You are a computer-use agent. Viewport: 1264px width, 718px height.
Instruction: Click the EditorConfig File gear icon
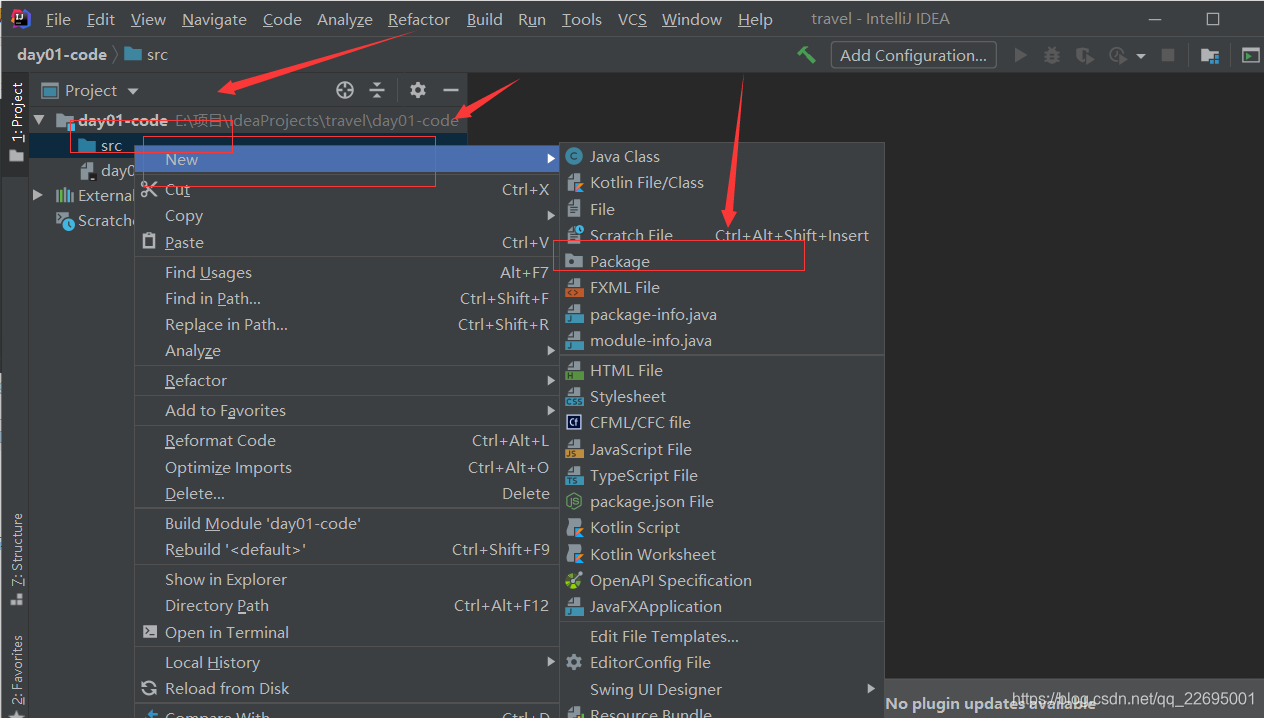[x=574, y=663]
